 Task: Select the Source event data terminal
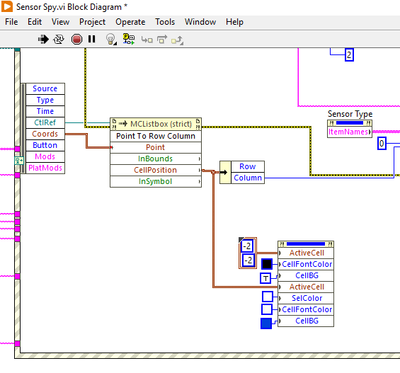tap(45, 89)
